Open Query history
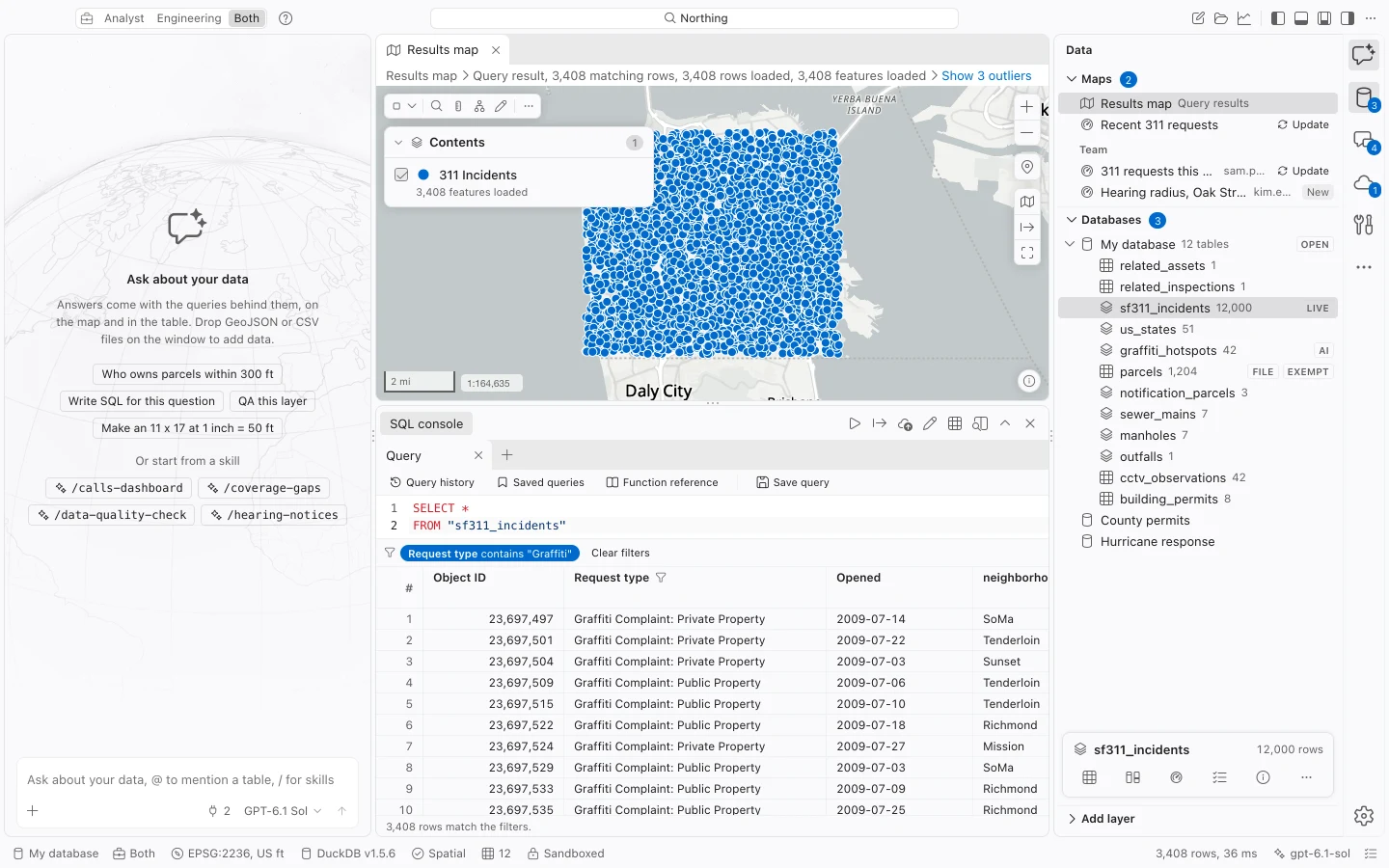1389x868 pixels. (432, 482)
